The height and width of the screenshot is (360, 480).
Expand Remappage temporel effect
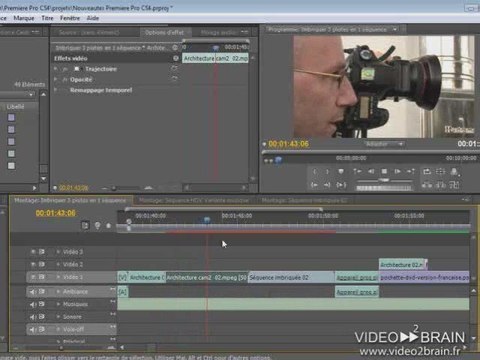(x=56, y=90)
